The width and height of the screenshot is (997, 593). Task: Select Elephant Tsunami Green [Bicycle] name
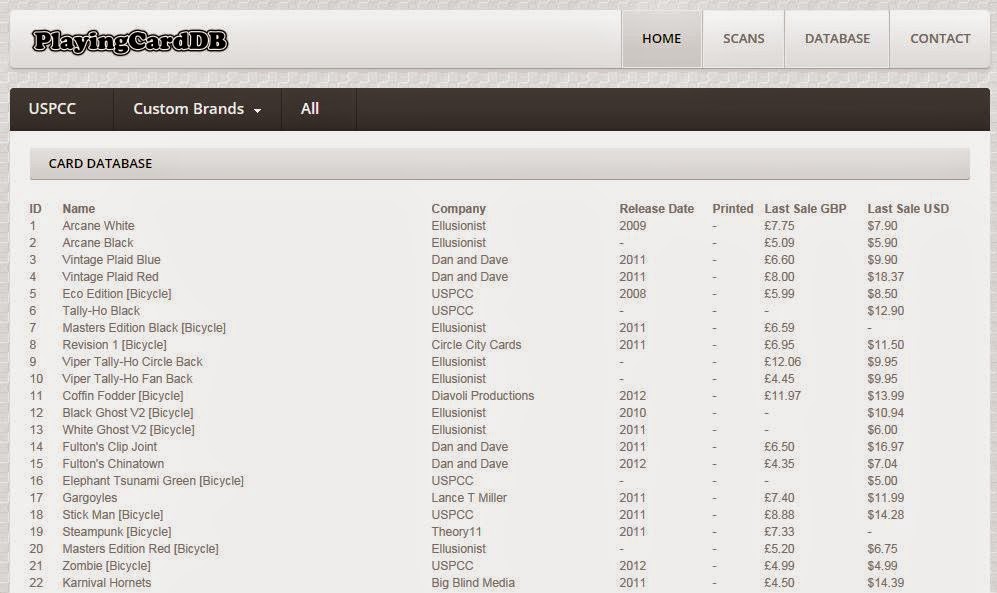pos(153,481)
